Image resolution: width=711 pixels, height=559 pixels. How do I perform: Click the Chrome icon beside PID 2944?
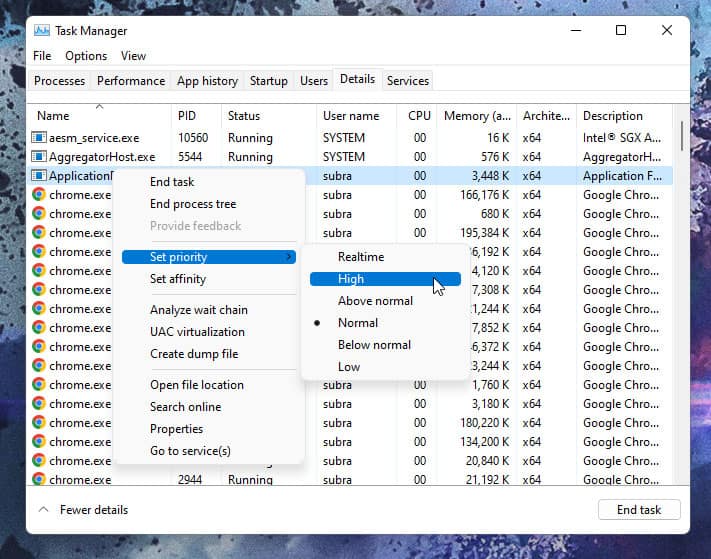[39, 480]
